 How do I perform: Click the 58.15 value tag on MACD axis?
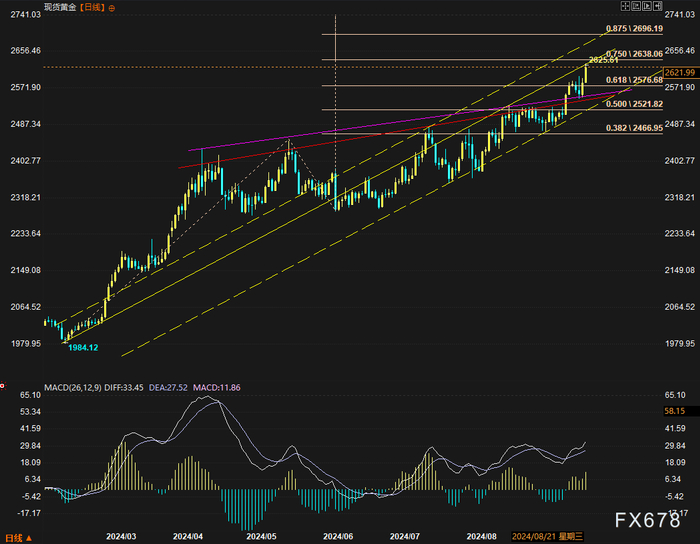pos(674,411)
